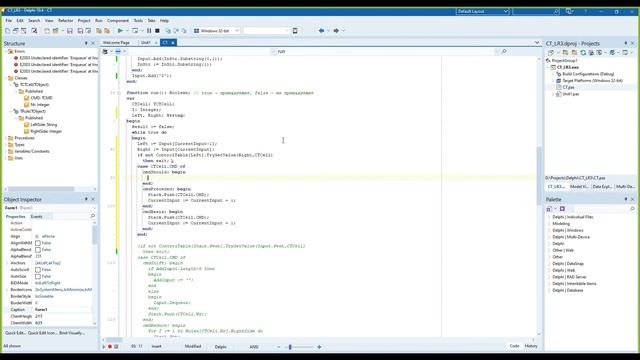Click the IDE Insight search box in title bar
This screenshot has height=360, width=640.
(536, 11)
